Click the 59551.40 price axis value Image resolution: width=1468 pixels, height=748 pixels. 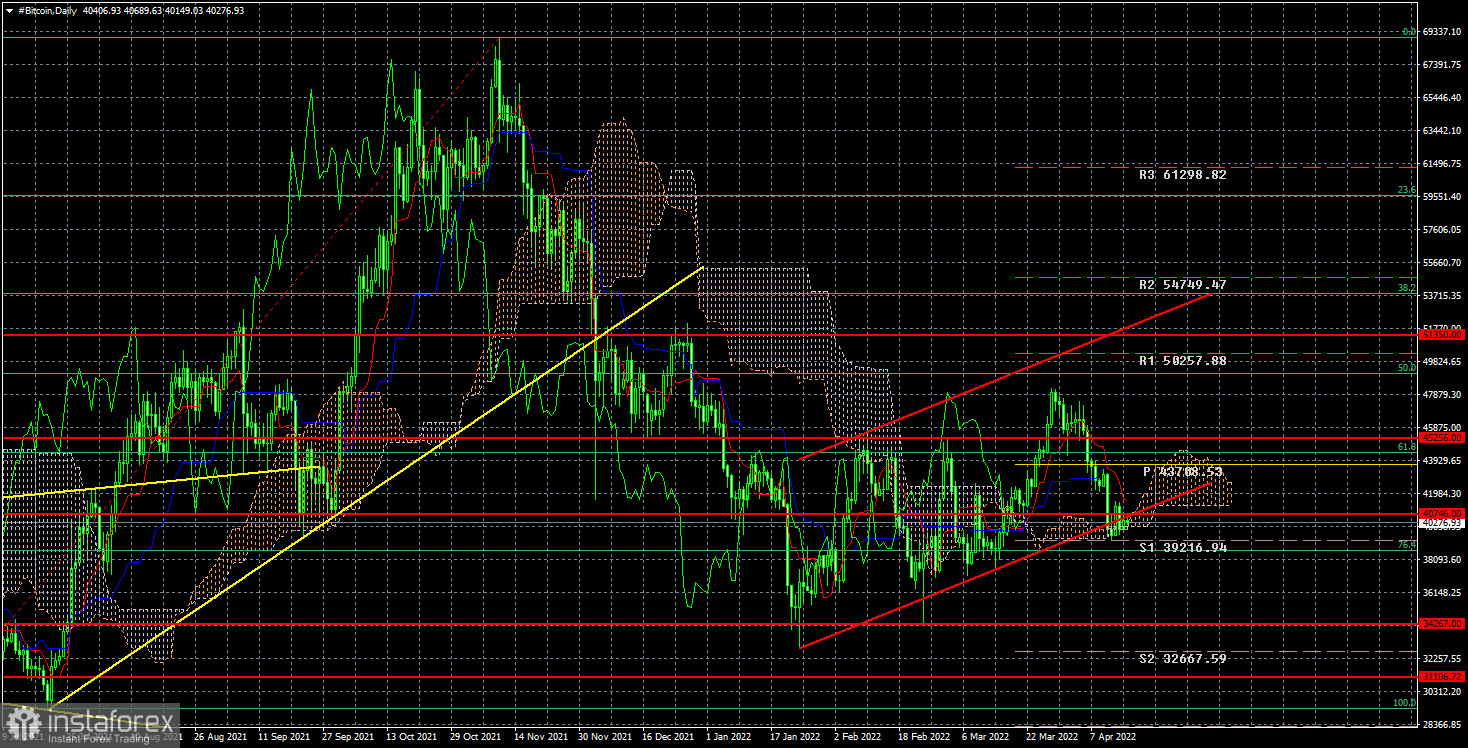coord(1443,196)
